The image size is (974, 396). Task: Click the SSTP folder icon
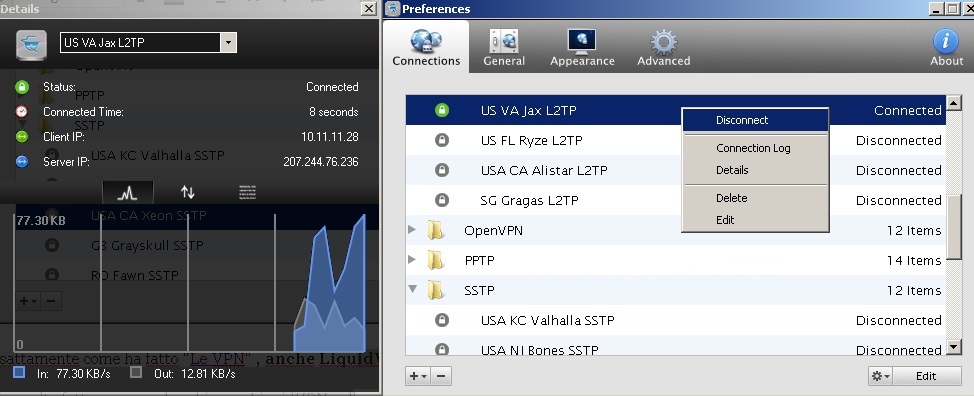coord(435,290)
